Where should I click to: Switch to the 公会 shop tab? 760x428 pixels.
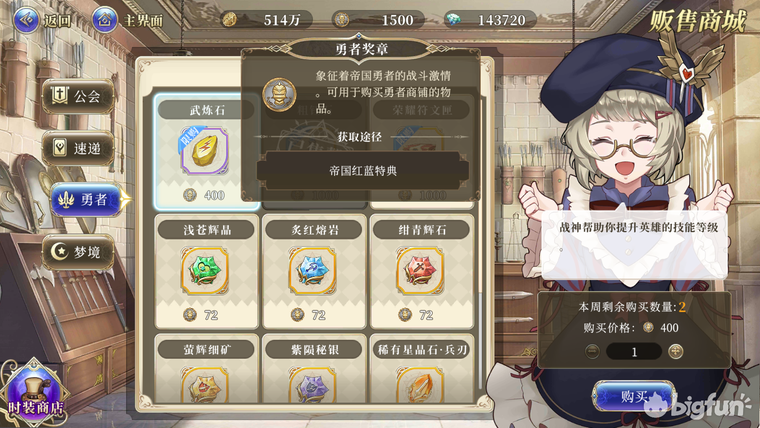point(78,96)
